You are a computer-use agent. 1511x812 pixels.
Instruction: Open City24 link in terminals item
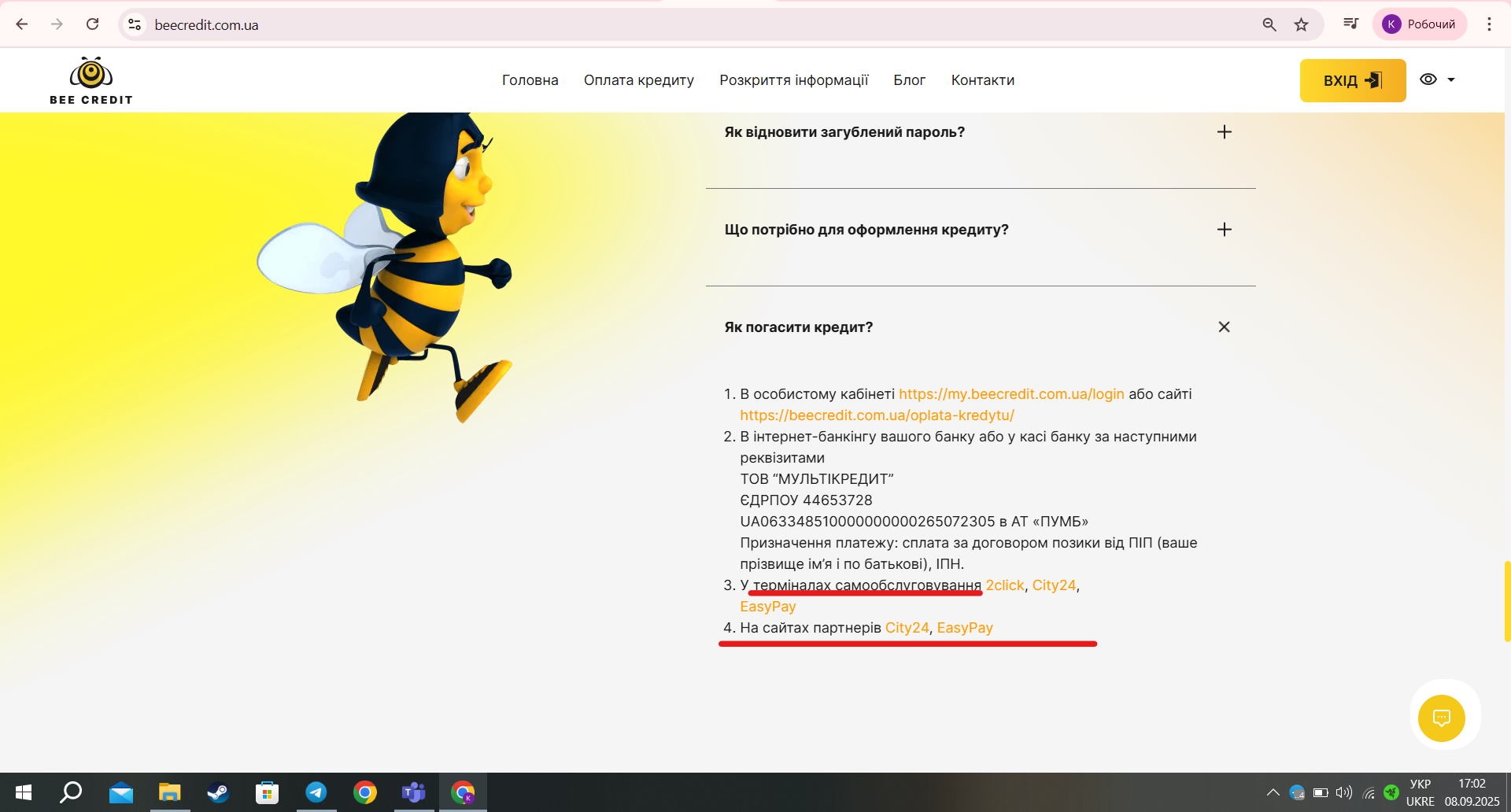tap(1054, 585)
